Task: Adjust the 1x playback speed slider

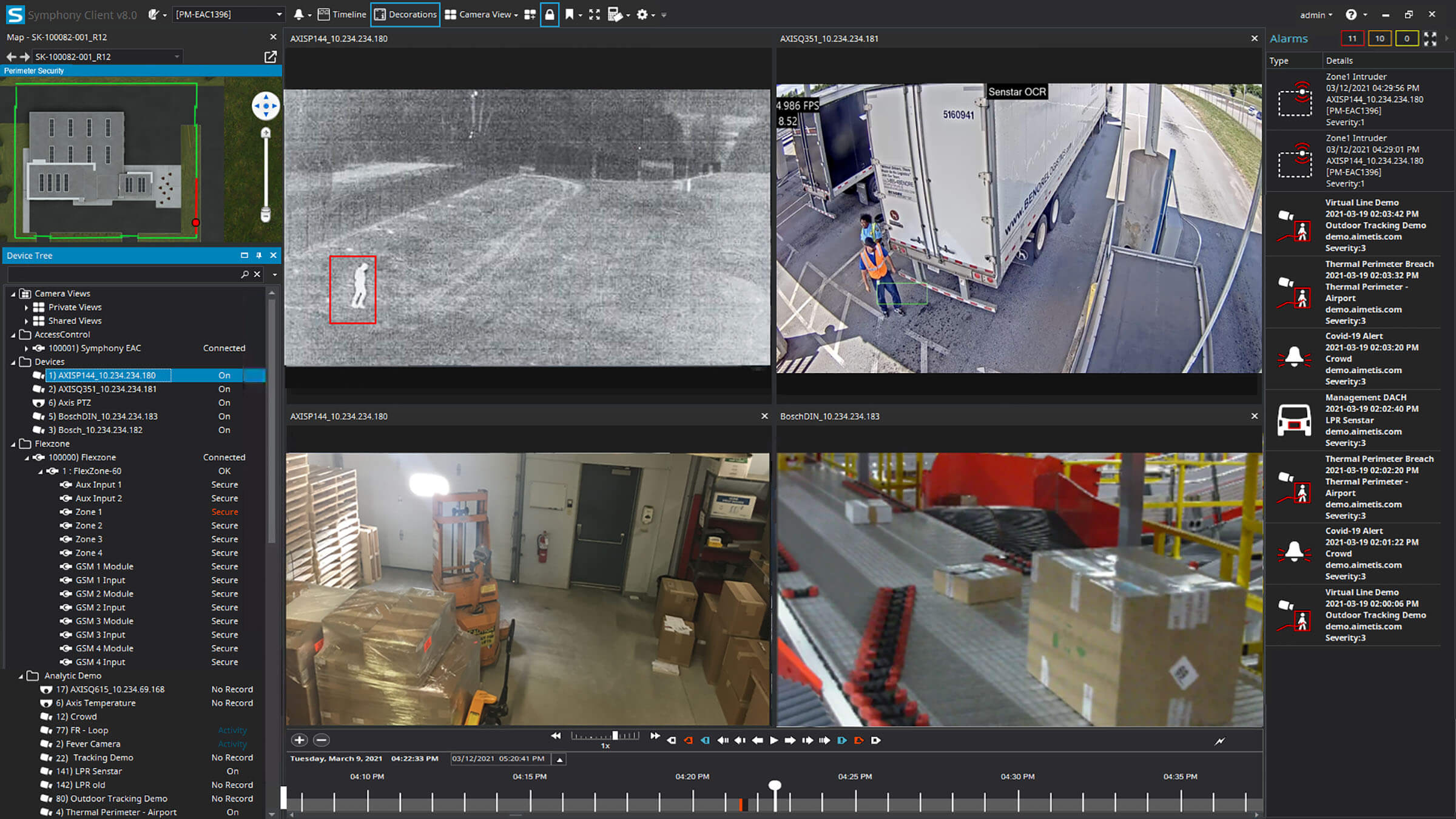Action: [x=614, y=735]
